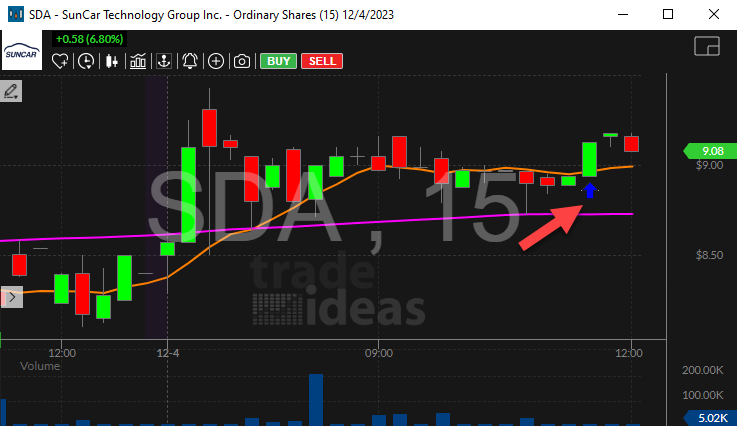Click the 9.08 current price label

click(710, 151)
